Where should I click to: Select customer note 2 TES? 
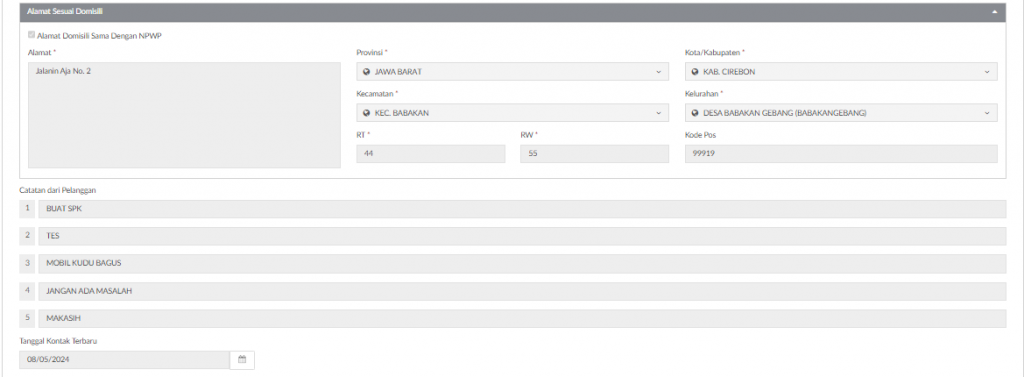click(x=522, y=236)
